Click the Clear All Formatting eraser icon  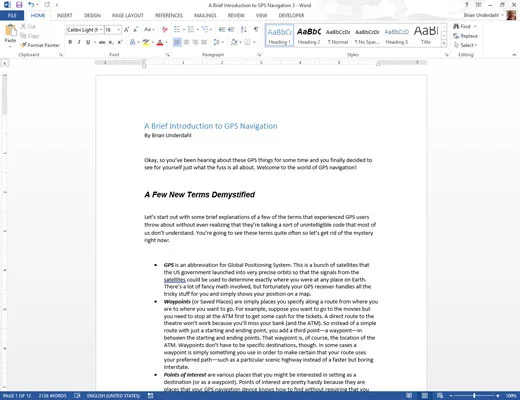[165, 30]
